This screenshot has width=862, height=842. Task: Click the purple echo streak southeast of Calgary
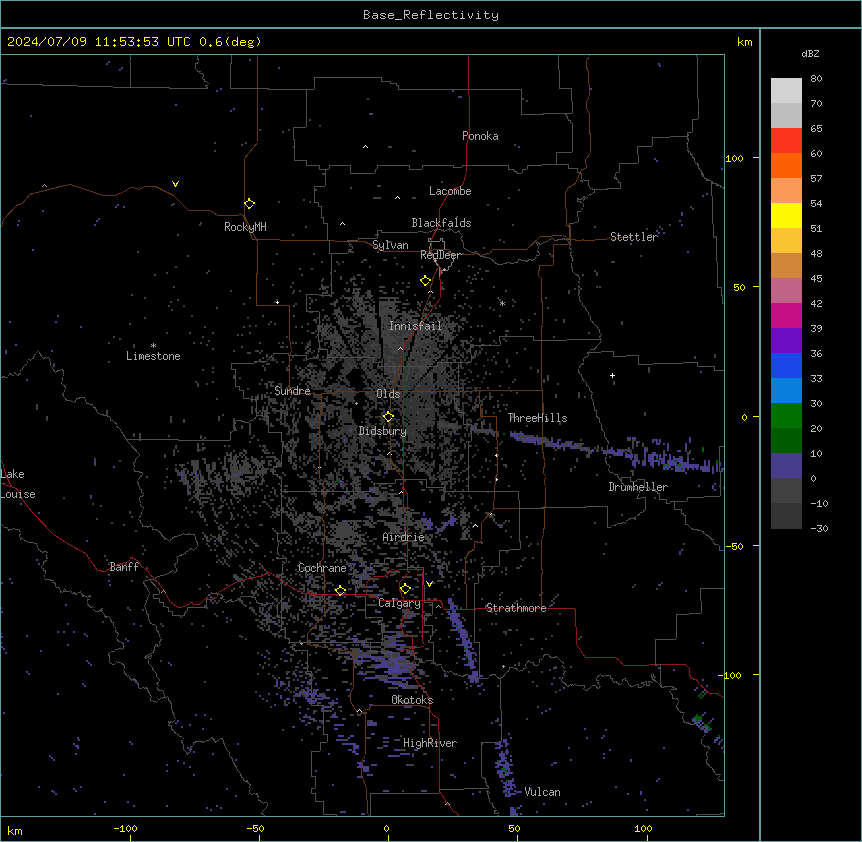pyautogui.click(x=463, y=640)
